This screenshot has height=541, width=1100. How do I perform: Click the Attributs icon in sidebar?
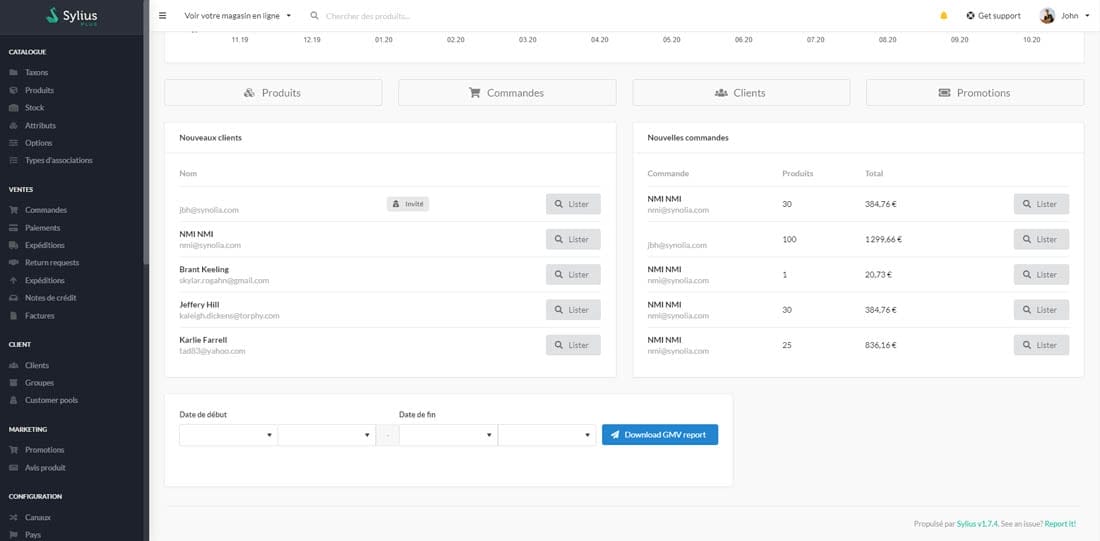(x=13, y=126)
